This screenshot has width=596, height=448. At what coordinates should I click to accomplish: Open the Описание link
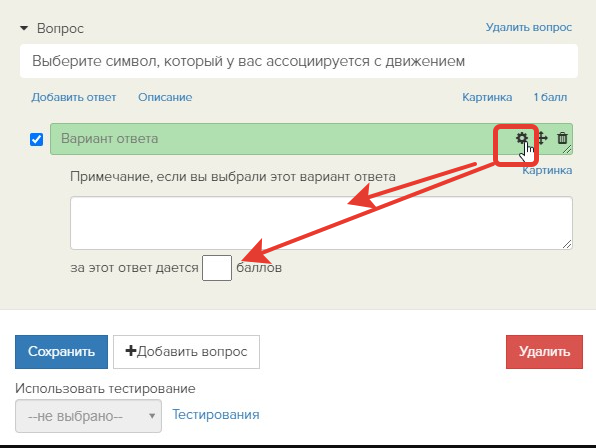click(165, 97)
